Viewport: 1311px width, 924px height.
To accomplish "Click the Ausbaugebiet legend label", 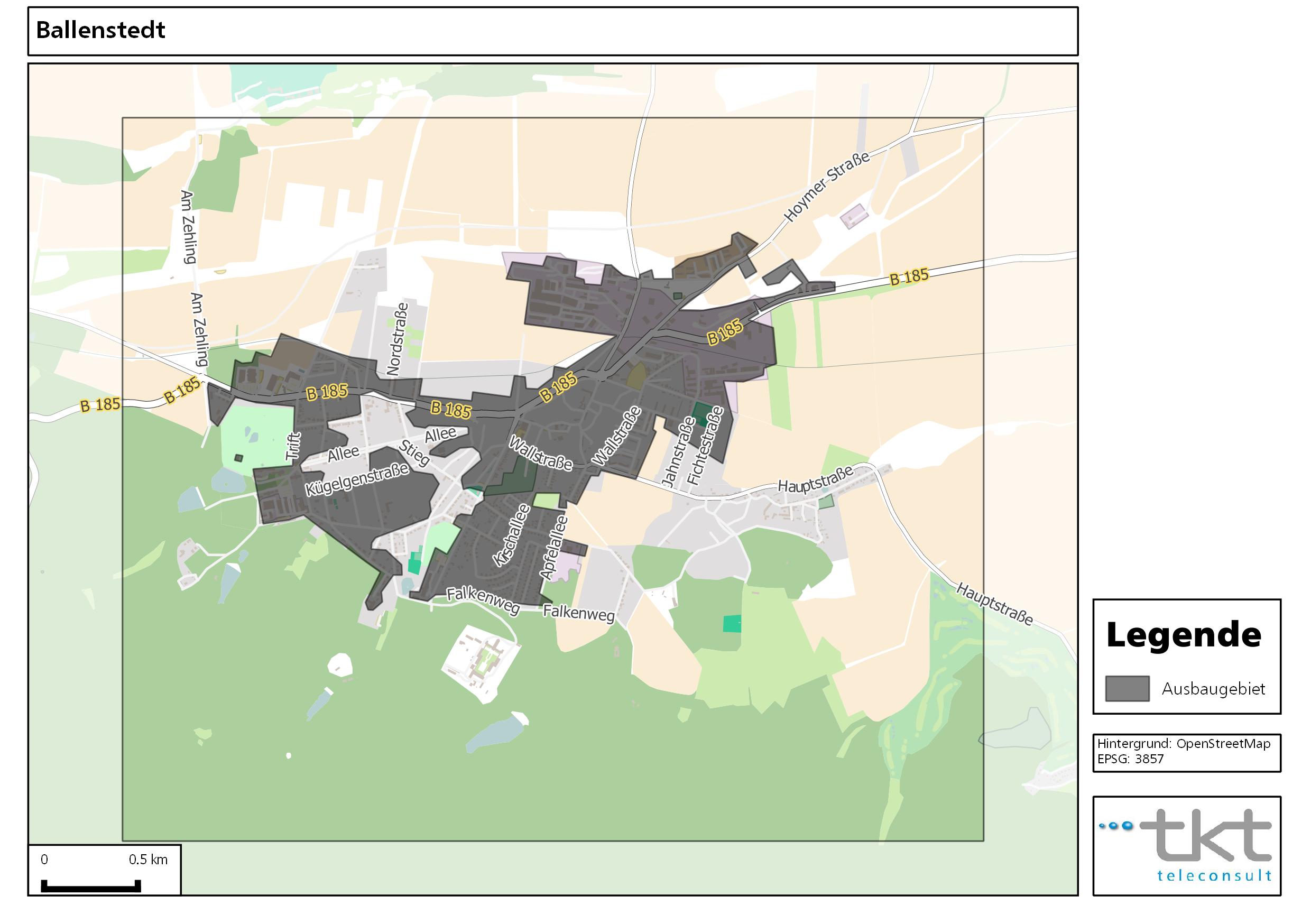I will point(1213,689).
